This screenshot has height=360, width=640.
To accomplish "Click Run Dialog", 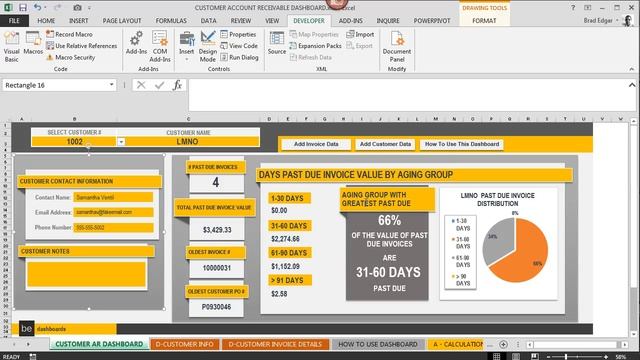I will pyautogui.click(x=240, y=58).
